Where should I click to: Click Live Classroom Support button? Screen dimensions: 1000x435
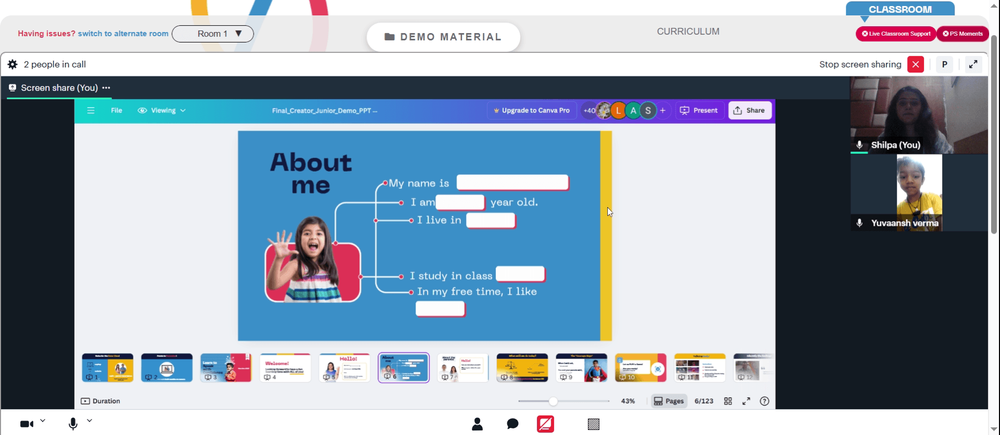(x=896, y=34)
